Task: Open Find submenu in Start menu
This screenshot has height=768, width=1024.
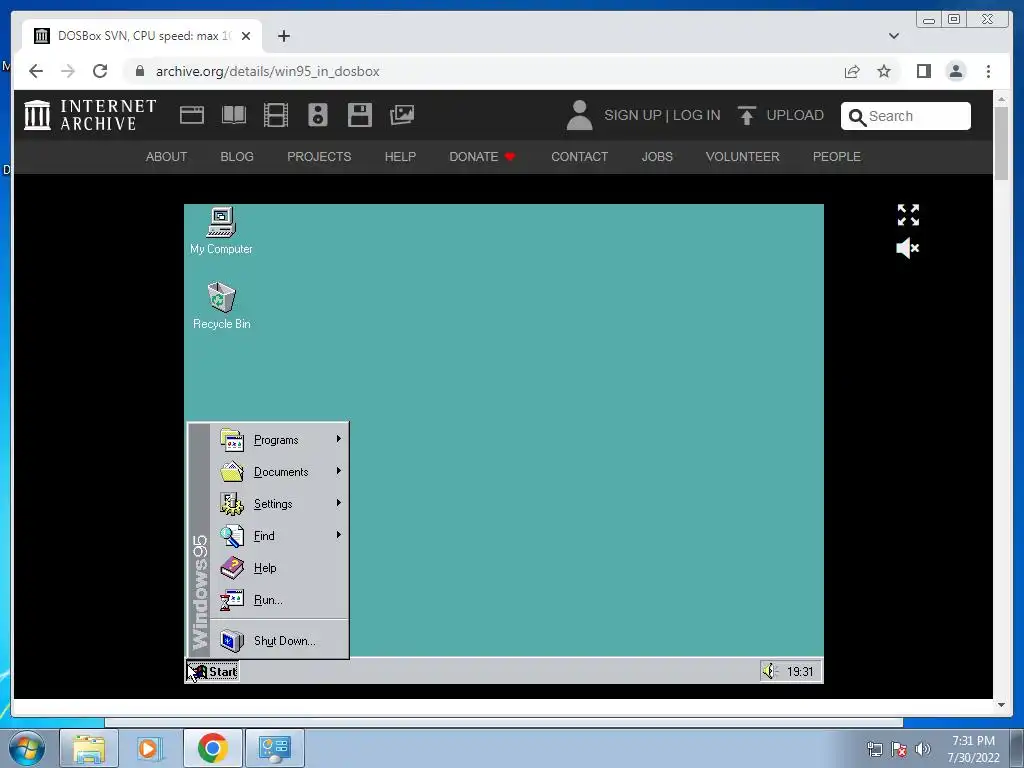Action: [x=281, y=536]
